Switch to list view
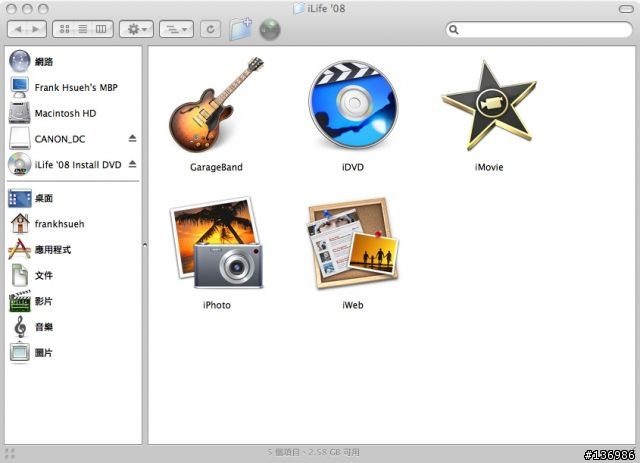Viewport: 640px width, 463px height. 83,29
